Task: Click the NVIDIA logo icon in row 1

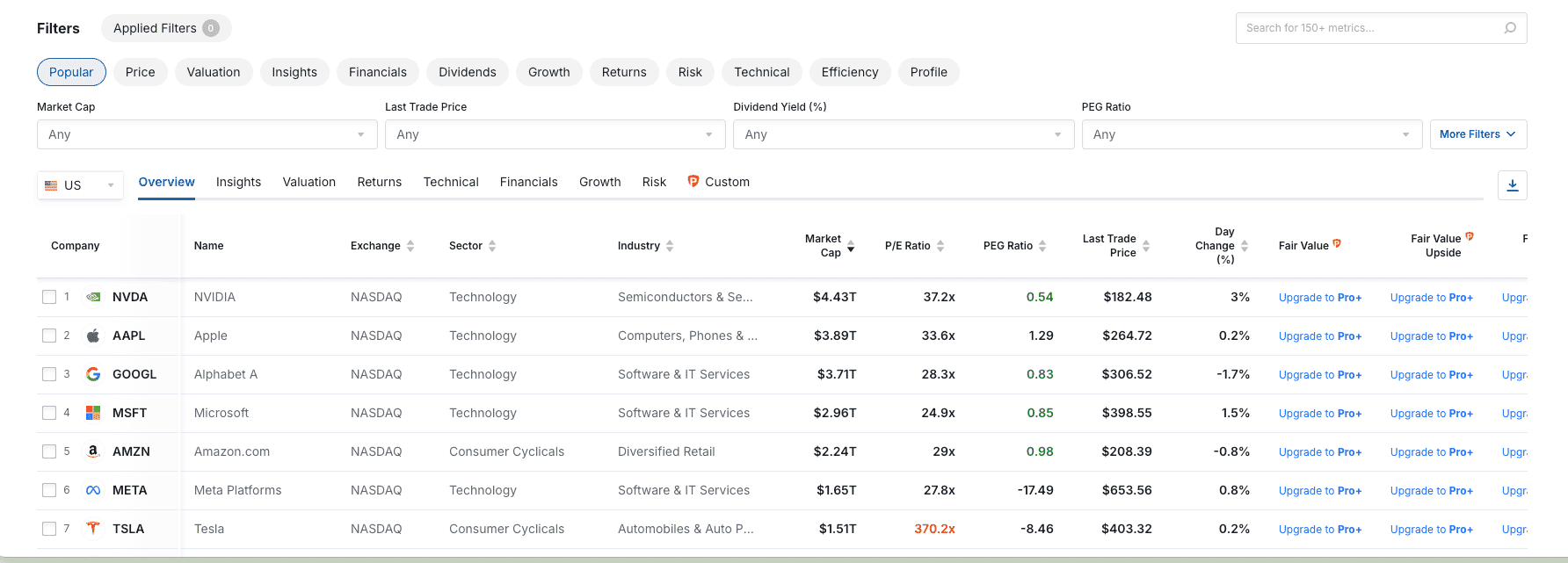Action: (93, 297)
